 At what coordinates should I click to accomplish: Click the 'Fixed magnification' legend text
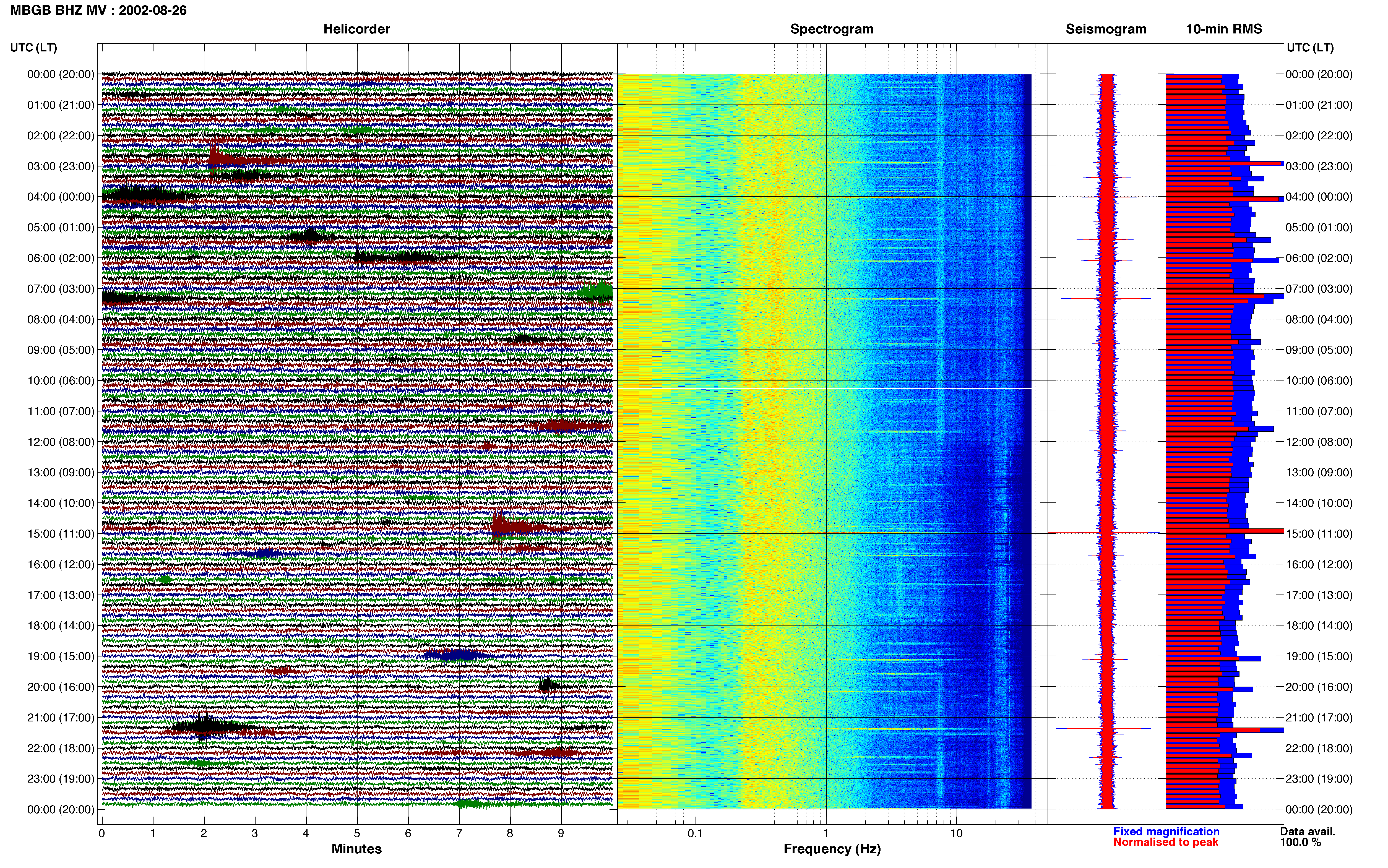(1166, 831)
